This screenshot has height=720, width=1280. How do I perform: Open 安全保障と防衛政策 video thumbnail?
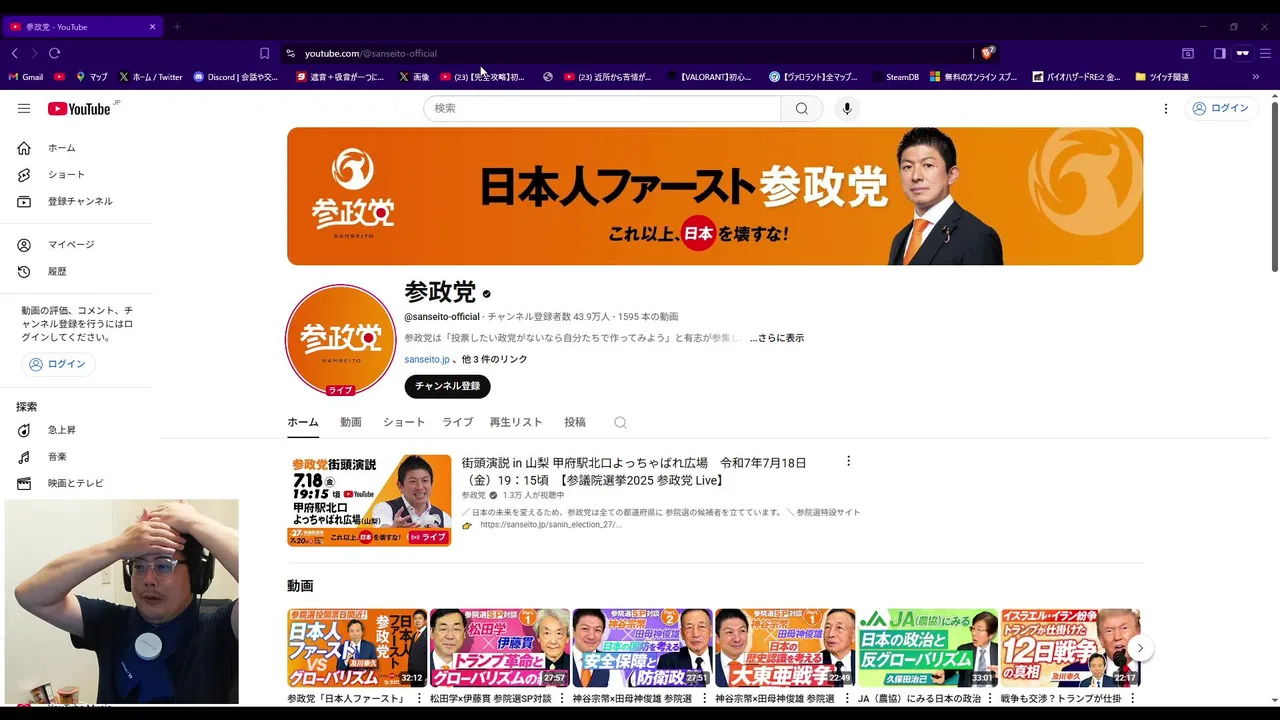coord(643,648)
